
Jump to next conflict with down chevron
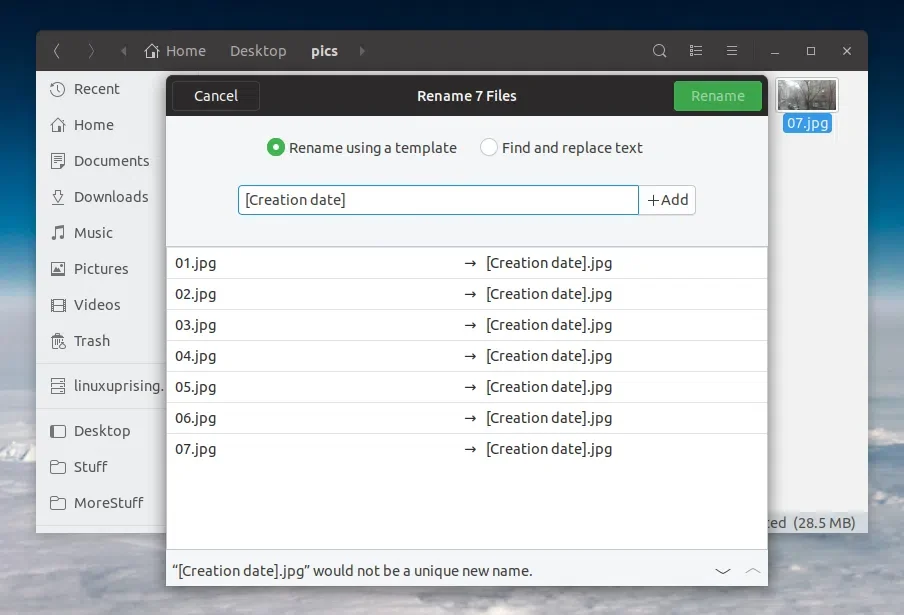tap(723, 571)
